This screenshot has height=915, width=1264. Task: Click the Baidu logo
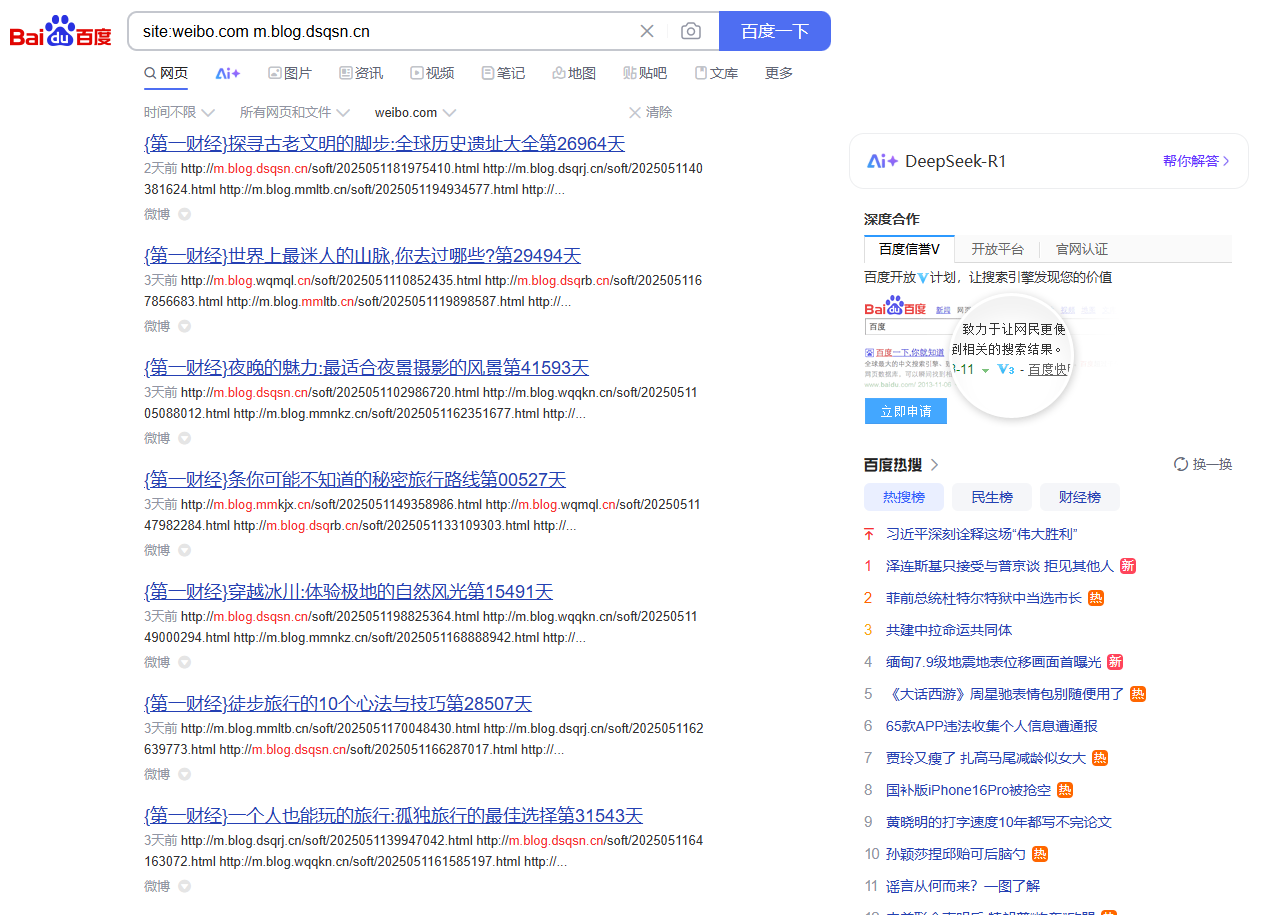pyautogui.click(x=61, y=31)
